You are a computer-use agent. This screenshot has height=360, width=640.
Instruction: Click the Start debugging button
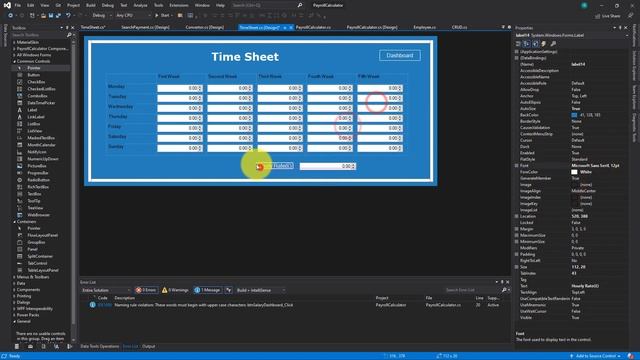click(x=162, y=16)
